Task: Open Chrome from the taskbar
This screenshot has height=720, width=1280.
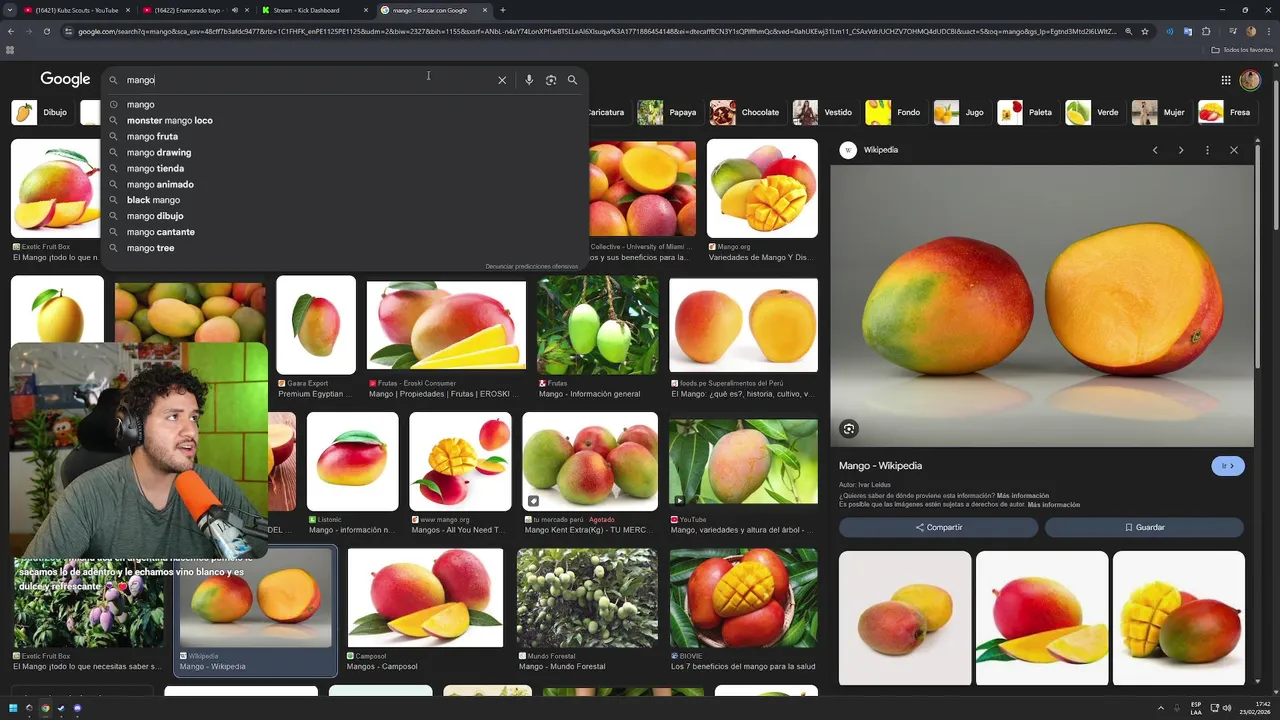Action: tap(45, 708)
